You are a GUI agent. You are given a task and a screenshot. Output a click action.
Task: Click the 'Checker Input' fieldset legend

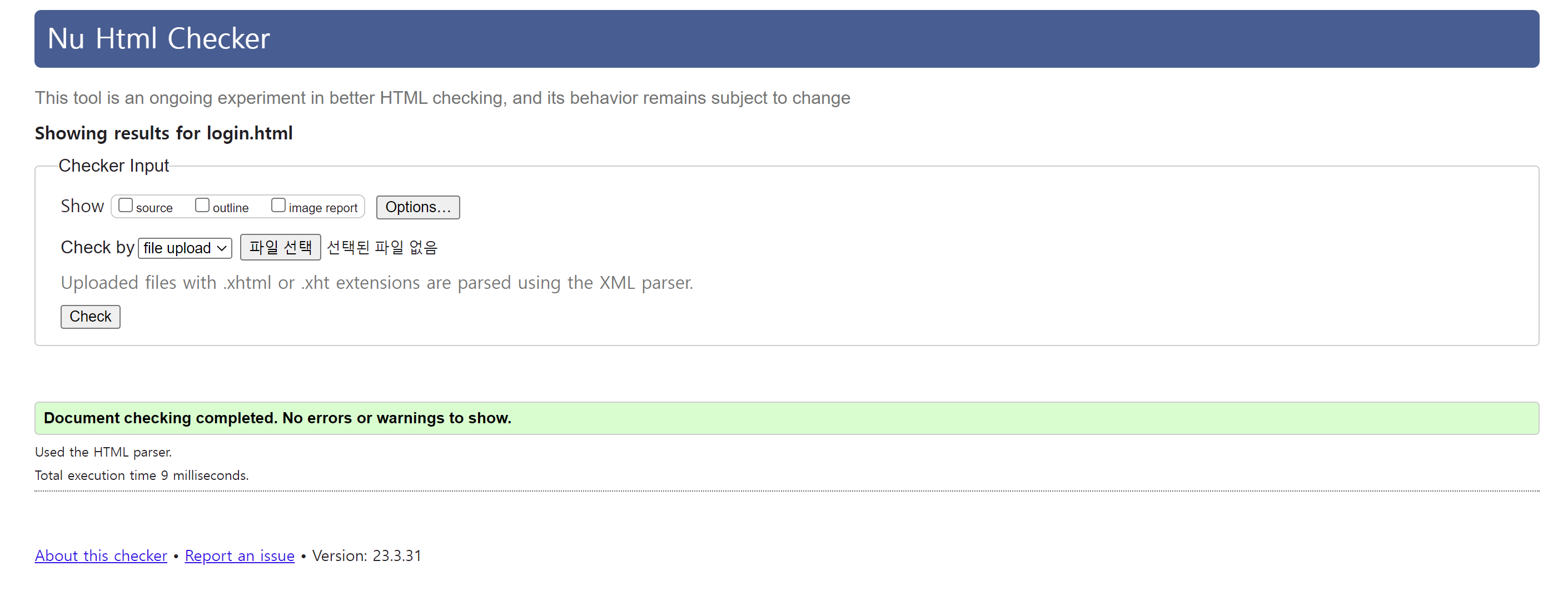click(113, 166)
